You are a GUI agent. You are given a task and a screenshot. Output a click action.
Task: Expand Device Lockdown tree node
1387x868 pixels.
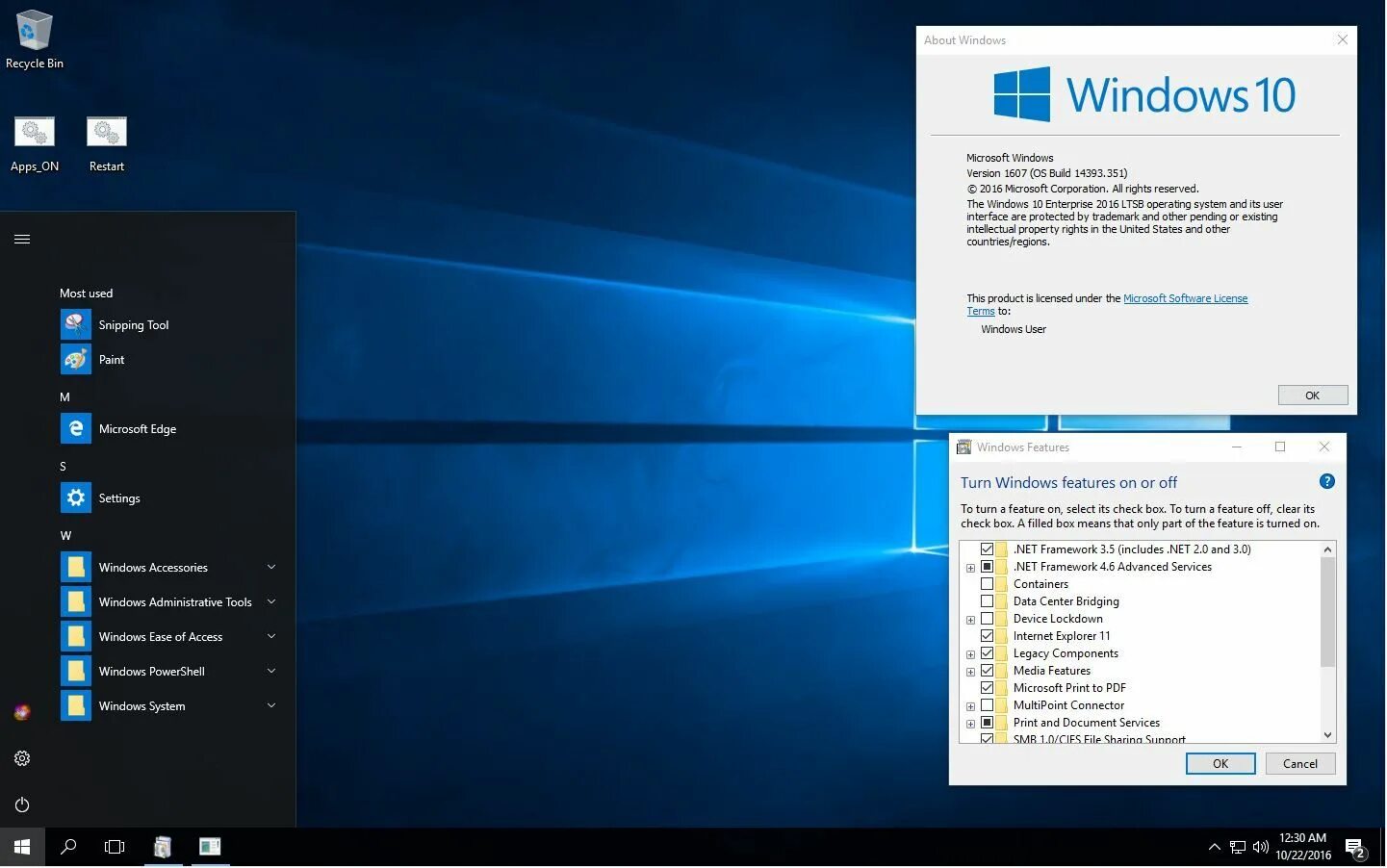click(x=970, y=620)
